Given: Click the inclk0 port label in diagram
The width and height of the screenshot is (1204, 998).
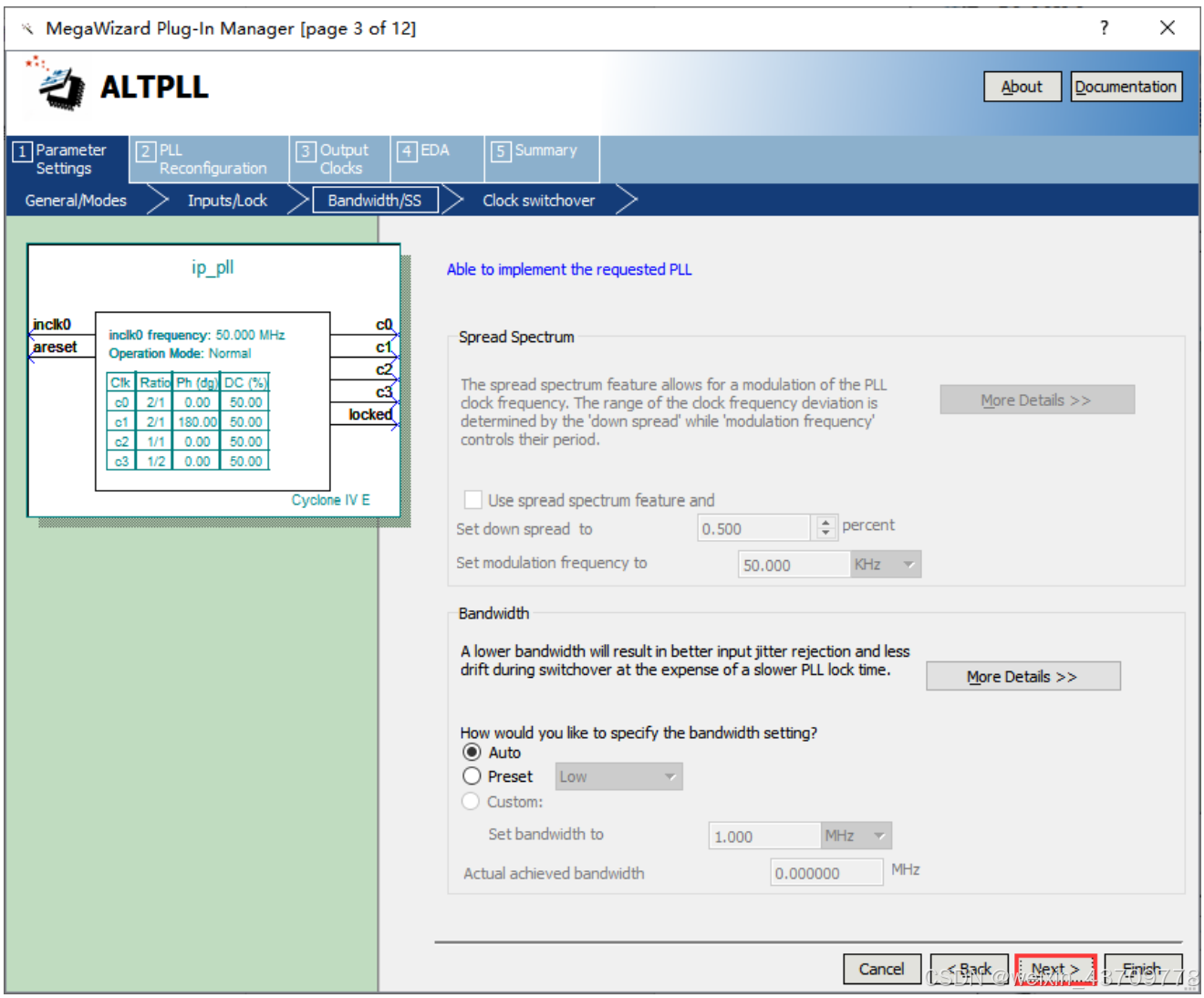Looking at the screenshot, I should (52, 325).
